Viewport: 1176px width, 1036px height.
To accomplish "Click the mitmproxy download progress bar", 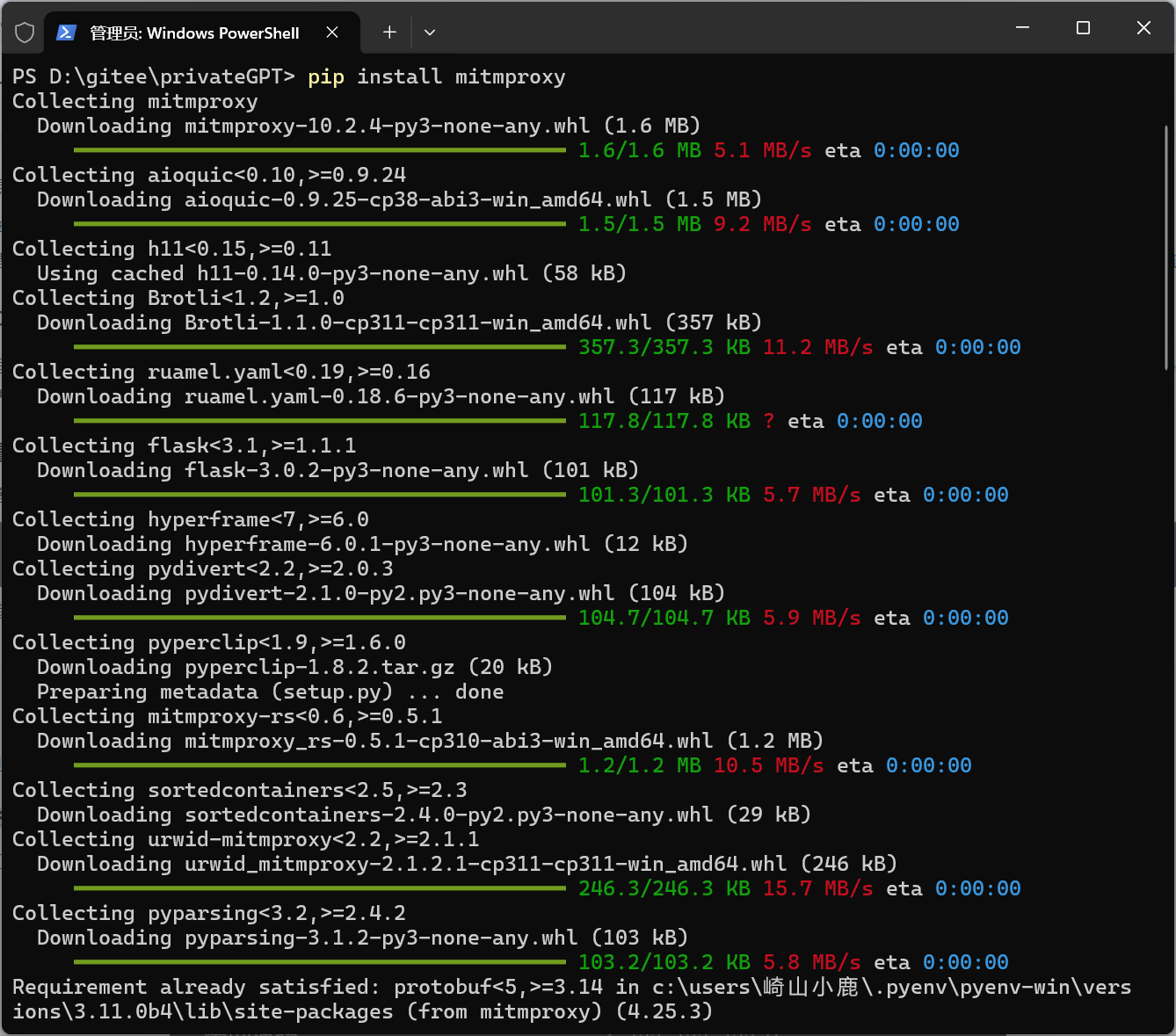I will click(x=320, y=150).
